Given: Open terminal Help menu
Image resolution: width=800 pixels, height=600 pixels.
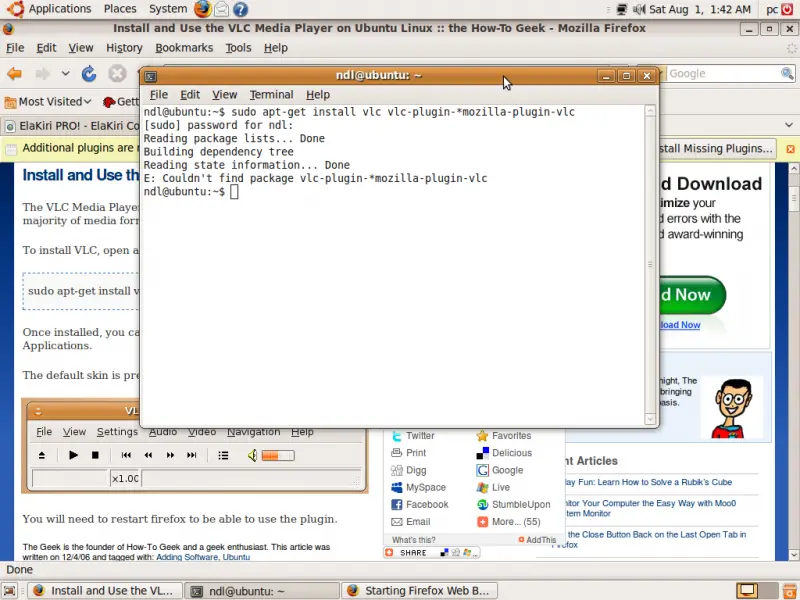Looking at the screenshot, I should click(318, 95).
